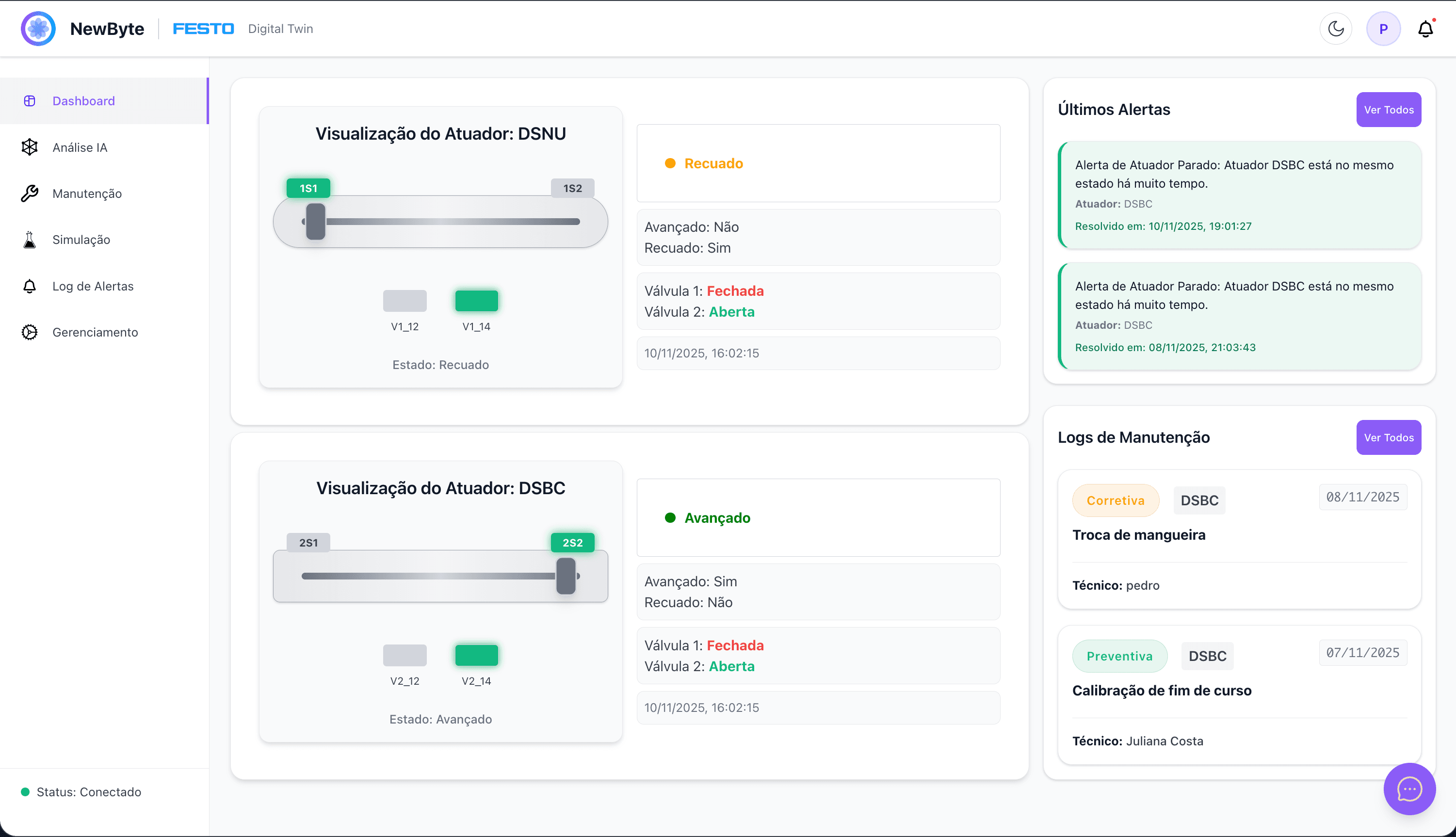Click the DSNU actuator piston slider handle
The image size is (1456, 837).
316,222
